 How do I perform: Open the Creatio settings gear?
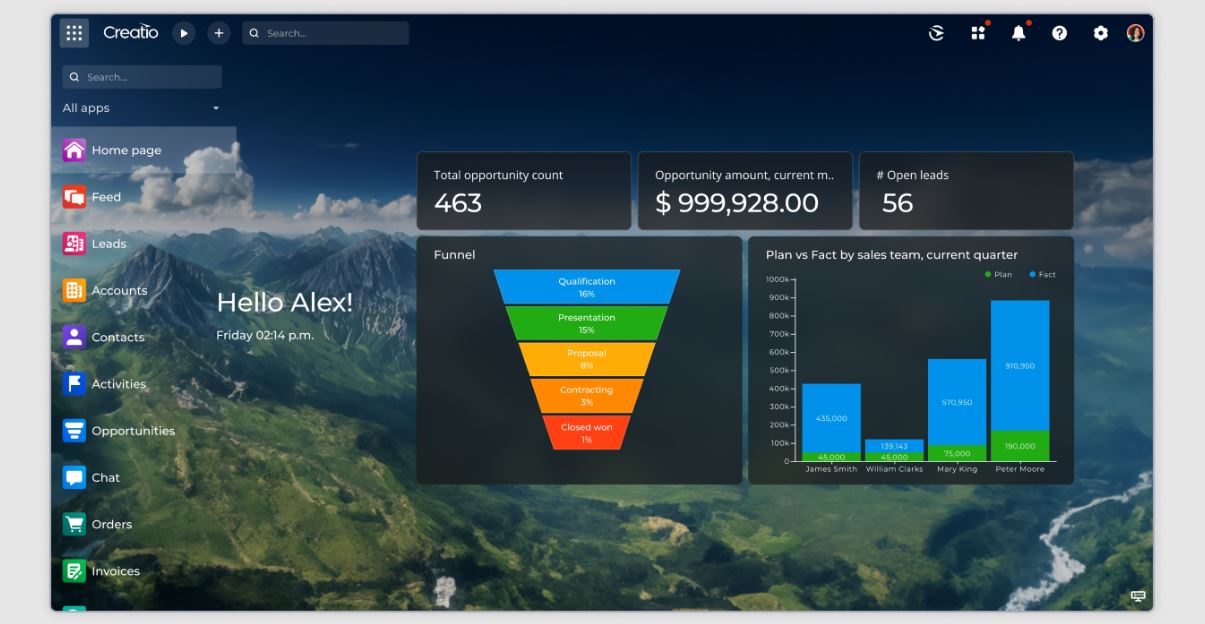pyautogui.click(x=1100, y=32)
